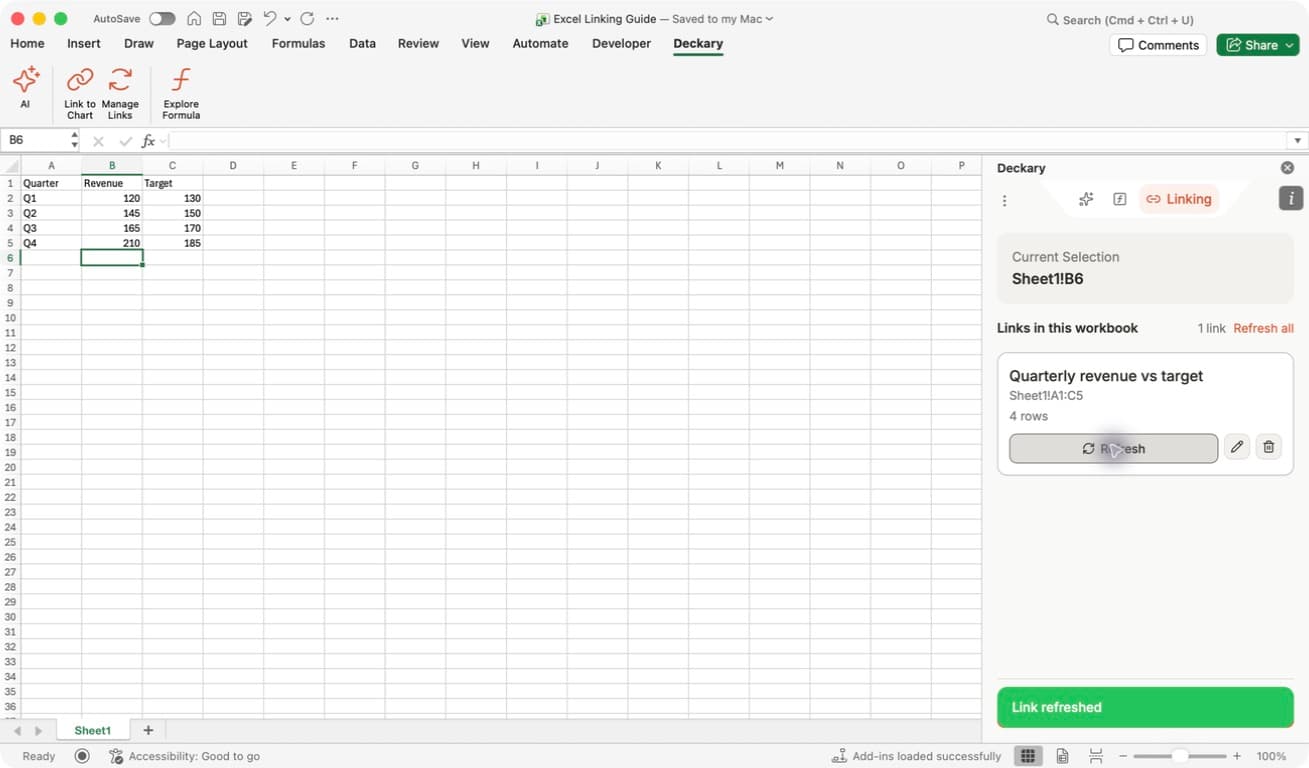Delete the Quarterly revenue vs target link
The width and height of the screenshot is (1309, 768).
tap(1268, 447)
